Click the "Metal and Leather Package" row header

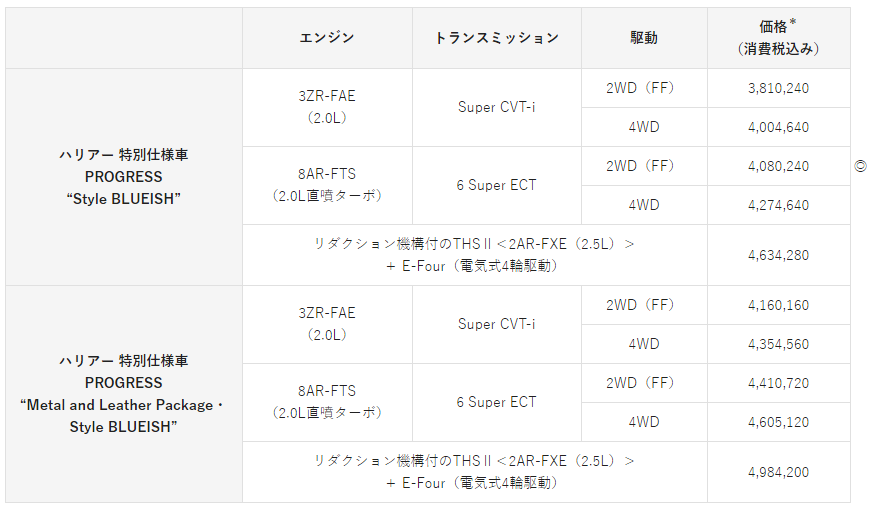point(124,394)
